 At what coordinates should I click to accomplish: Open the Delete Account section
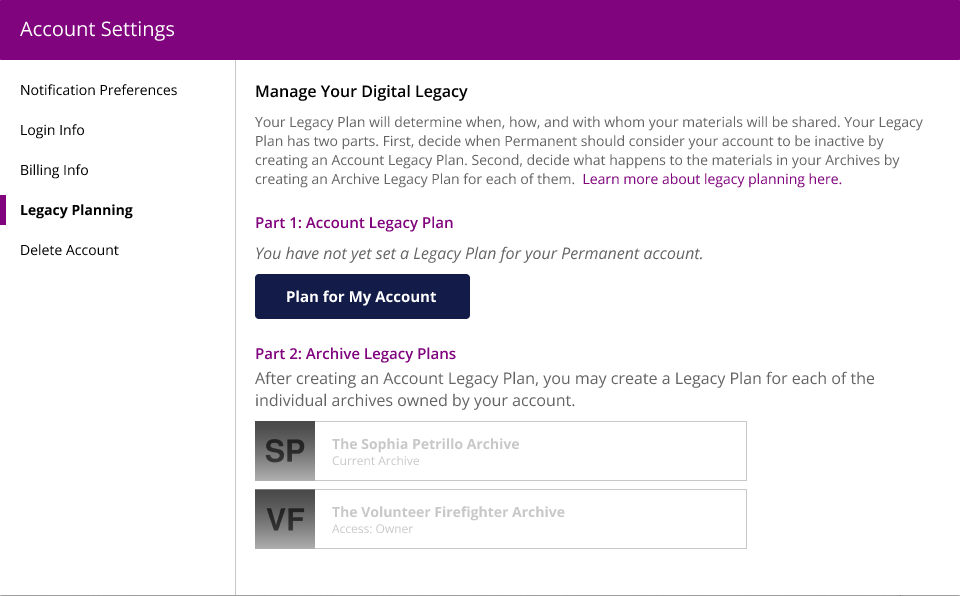pos(69,250)
